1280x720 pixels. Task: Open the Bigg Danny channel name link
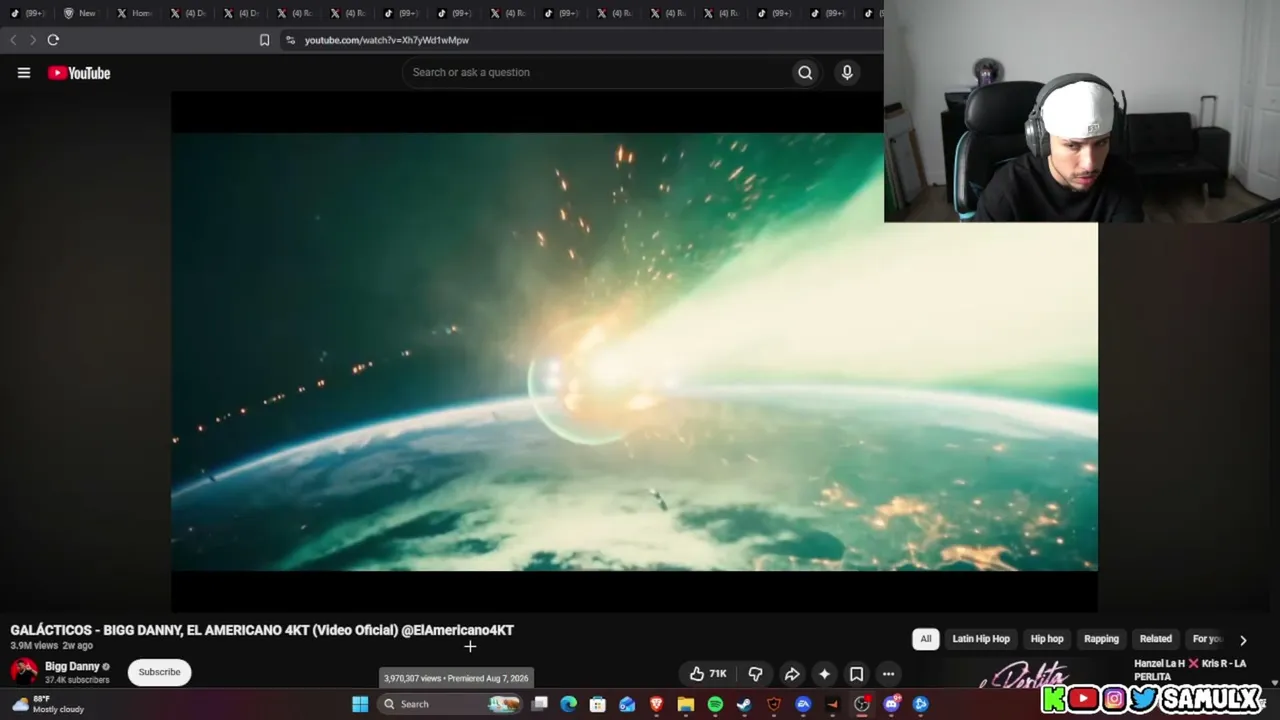[72, 667]
